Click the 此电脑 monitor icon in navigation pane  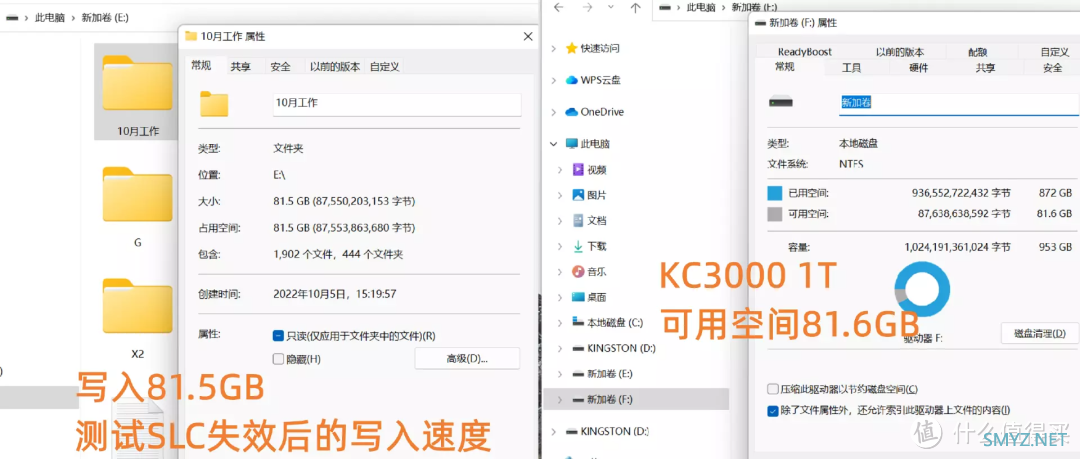point(571,143)
